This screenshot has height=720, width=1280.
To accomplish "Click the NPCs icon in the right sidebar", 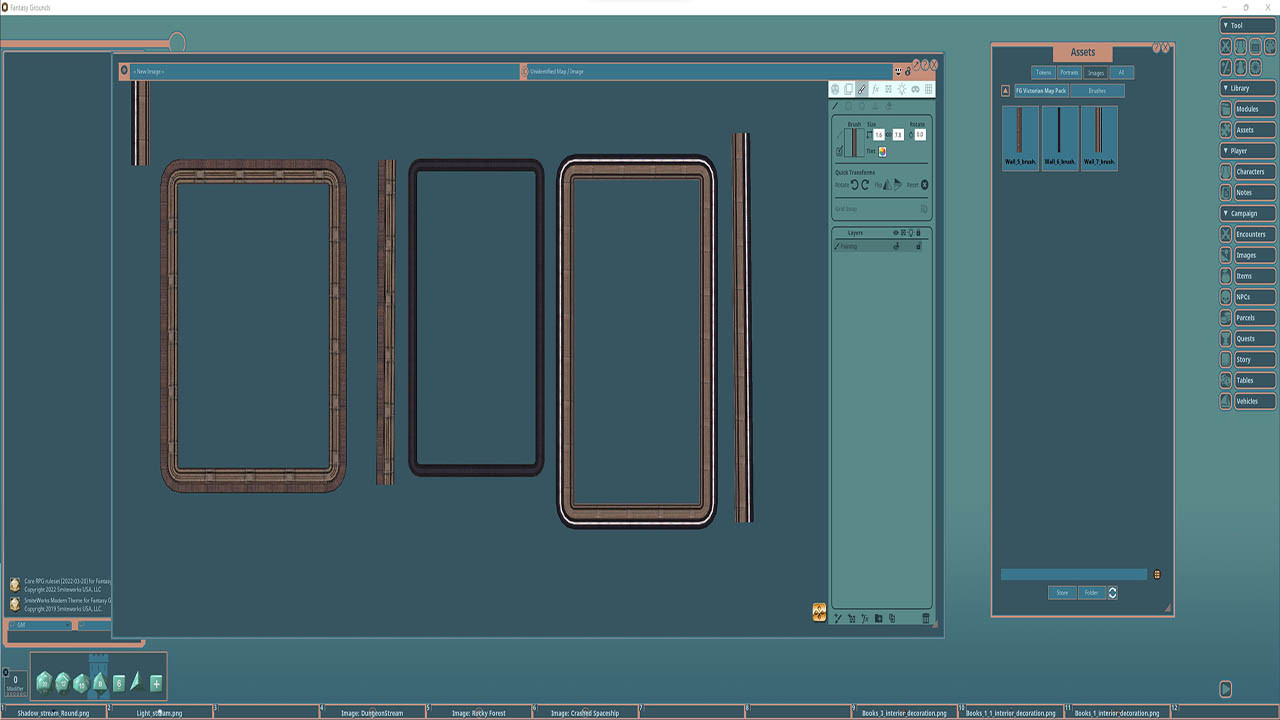I will [1225, 296].
